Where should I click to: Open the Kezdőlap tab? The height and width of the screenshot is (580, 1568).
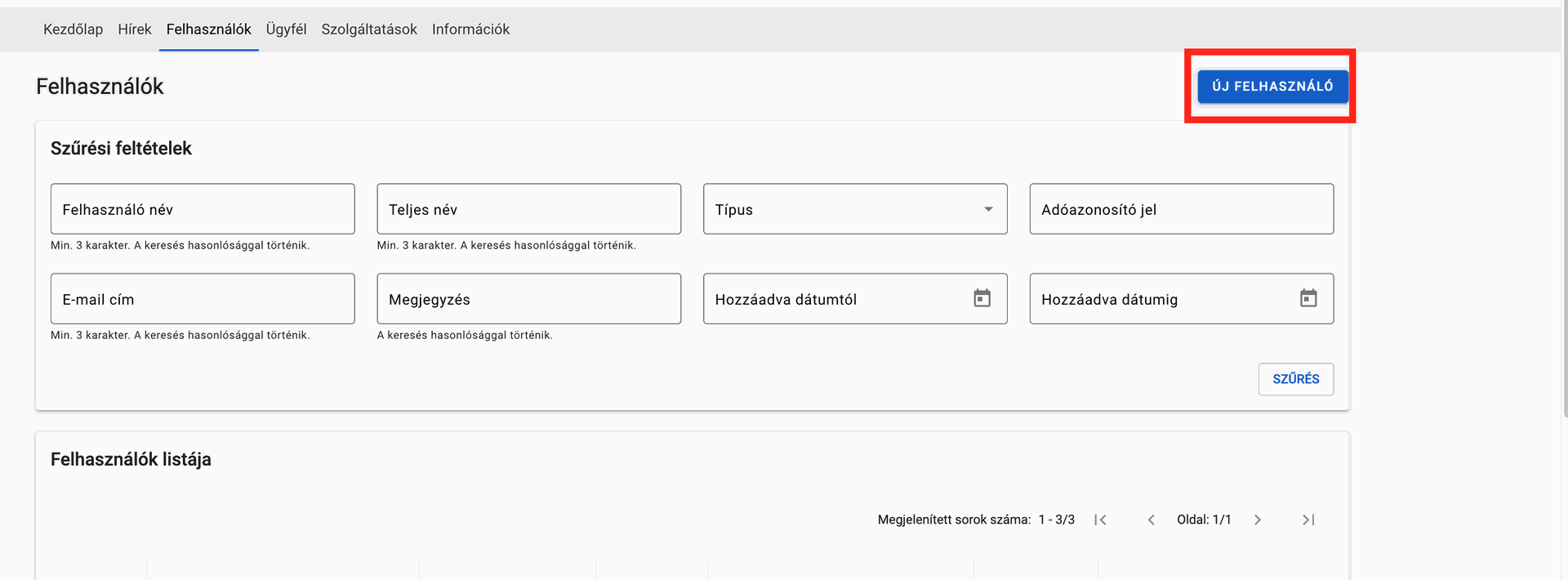[x=73, y=29]
